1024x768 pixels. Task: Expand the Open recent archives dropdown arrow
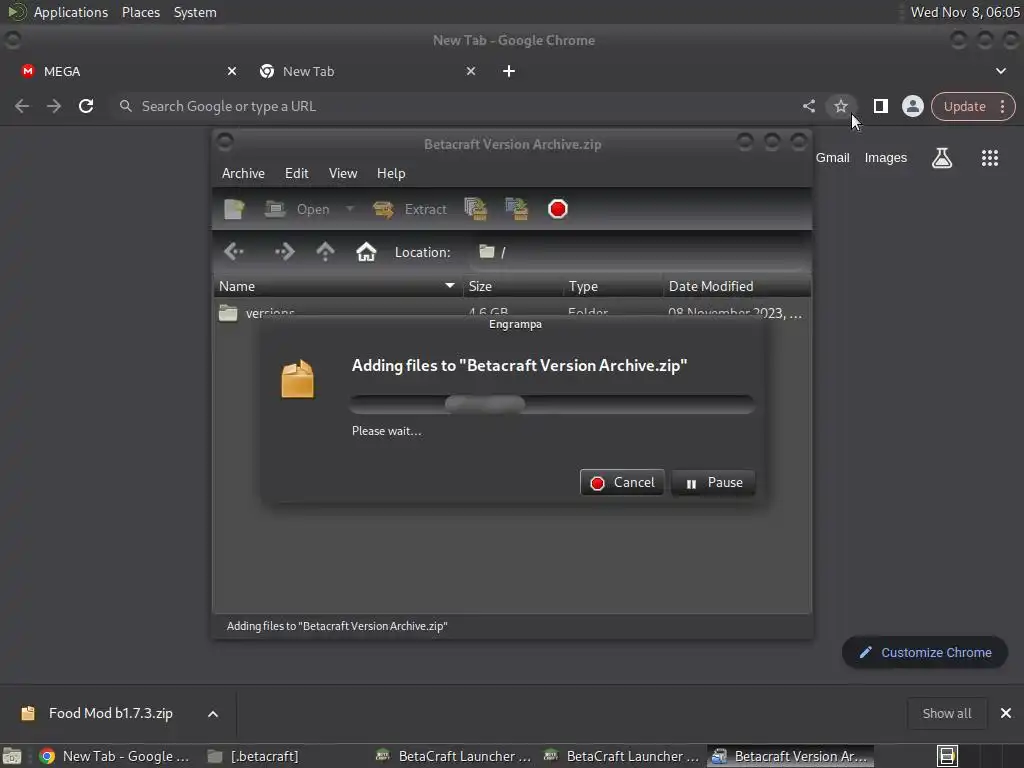(349, 209)
